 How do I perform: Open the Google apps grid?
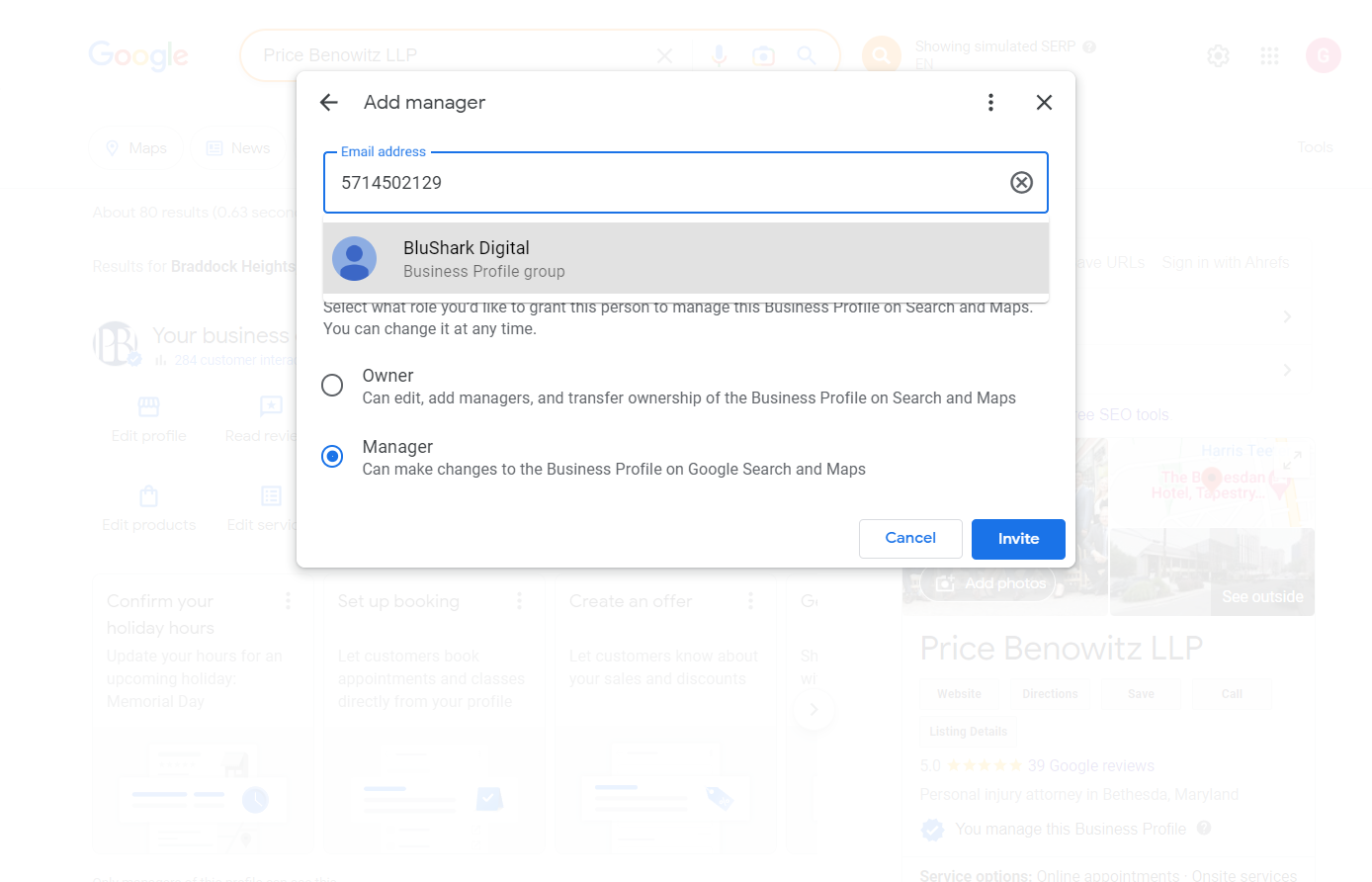(1270, 56)
